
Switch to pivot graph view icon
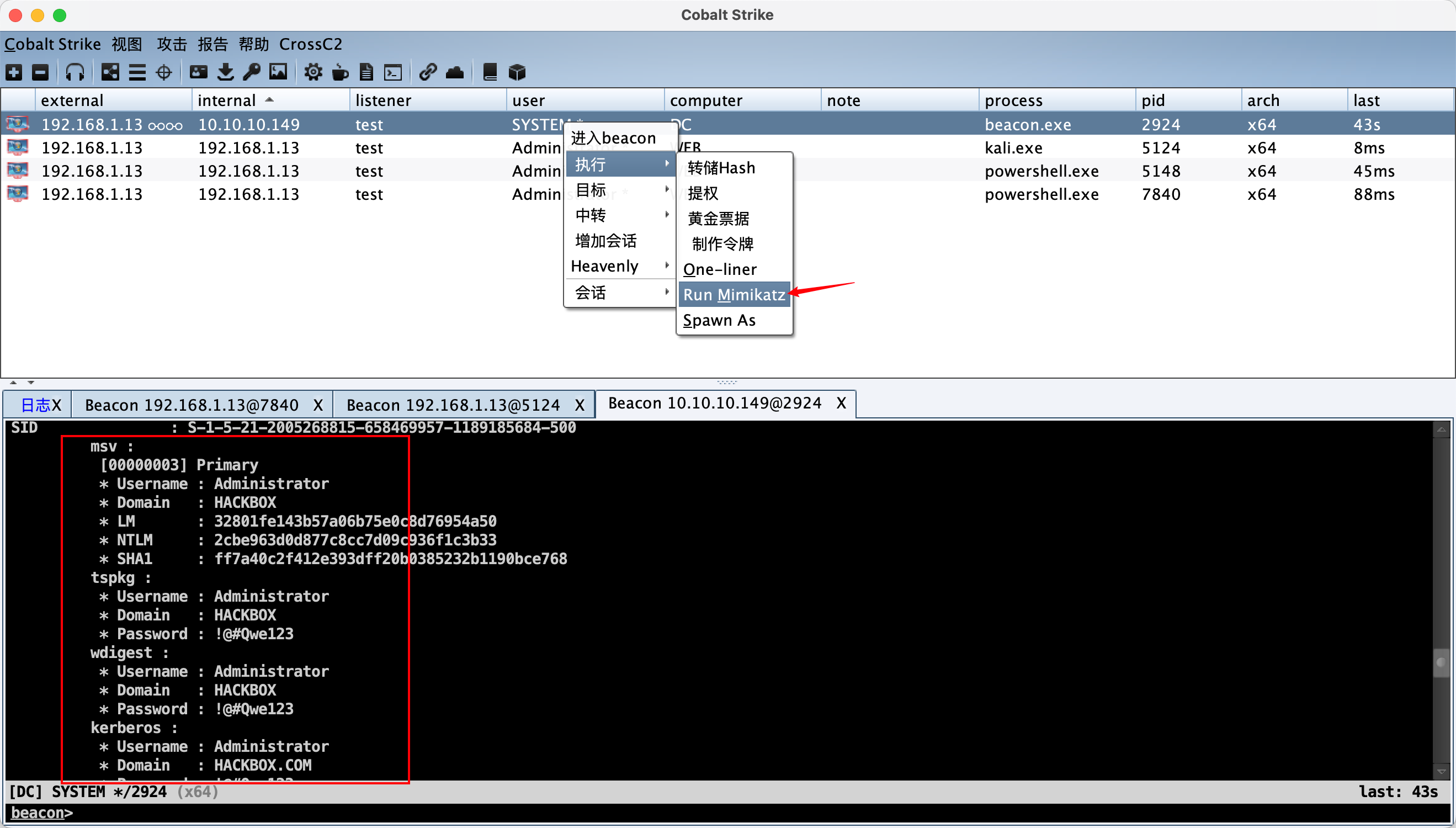pos(110,72)
